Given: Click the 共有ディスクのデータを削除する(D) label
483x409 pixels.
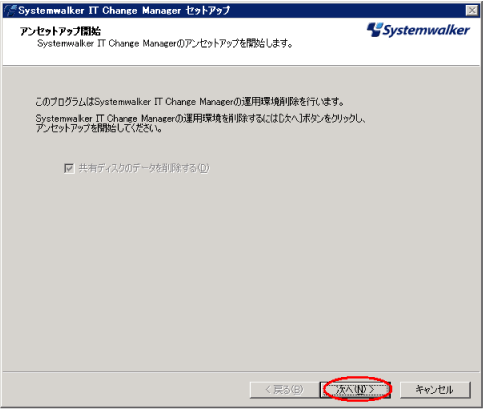Looking at the screenshot, I should [144, 168].
